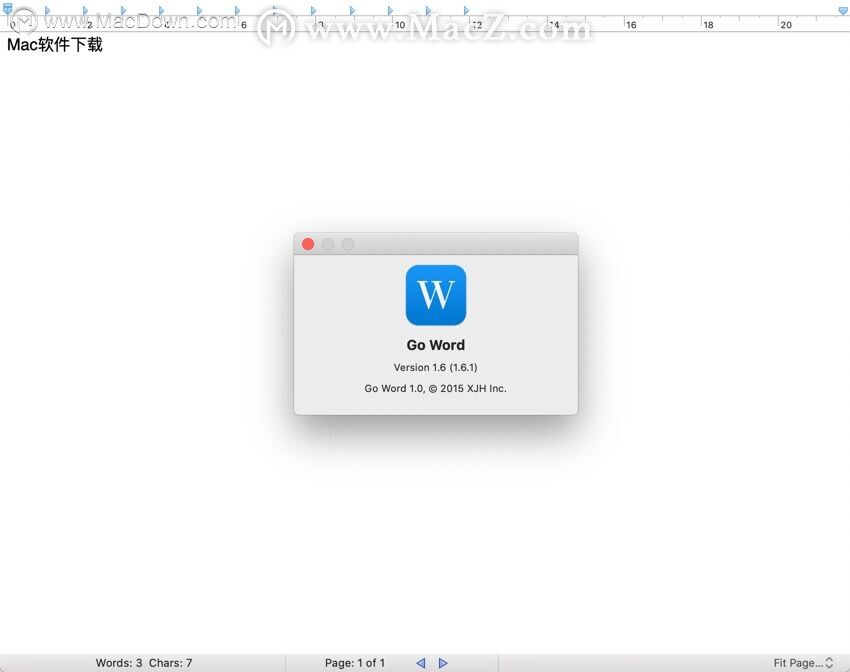Click the "Words: 3" status bar entry

click(119, 663)
